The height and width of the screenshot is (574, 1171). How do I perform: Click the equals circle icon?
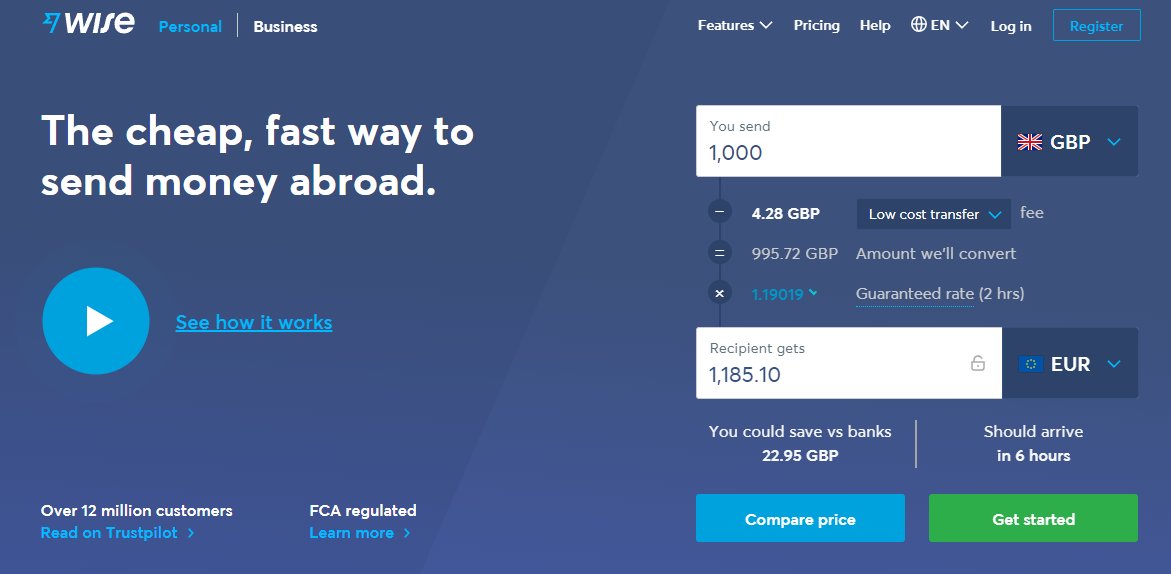point(719,253)
